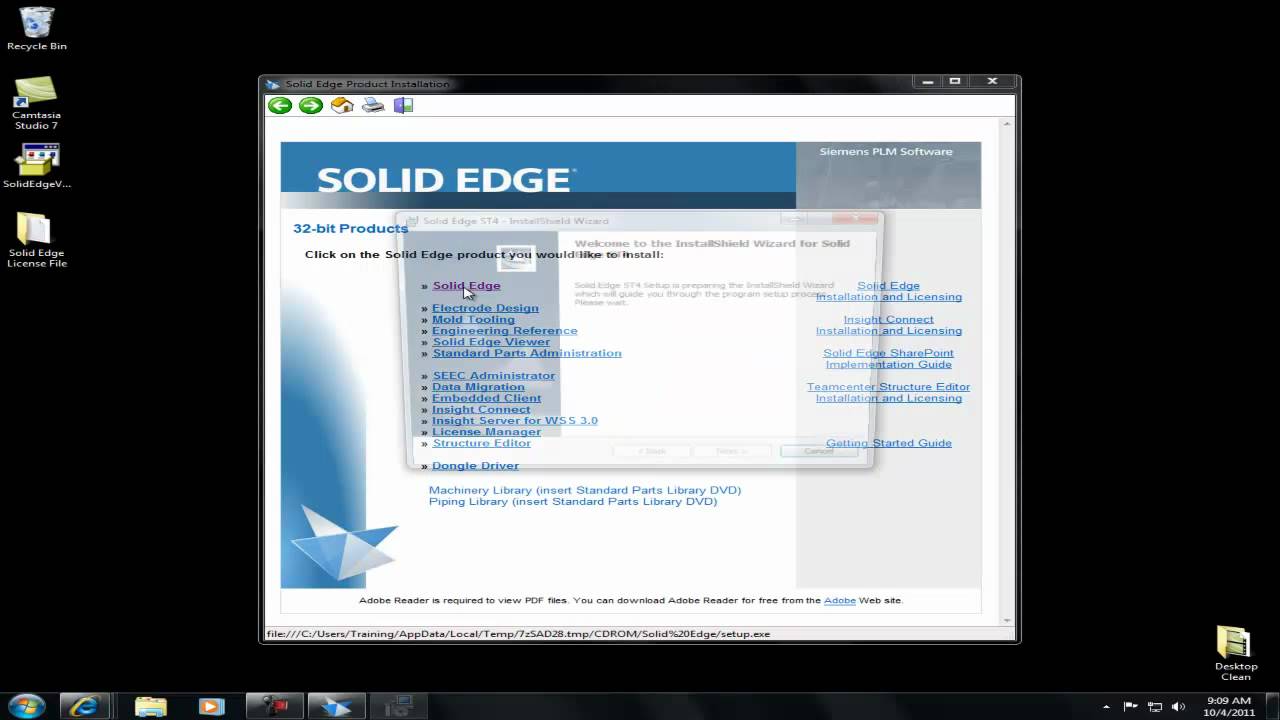Go to Home using the house icon
The height and width of the screenshot is (720, 1280).
[x=342, y=105]
